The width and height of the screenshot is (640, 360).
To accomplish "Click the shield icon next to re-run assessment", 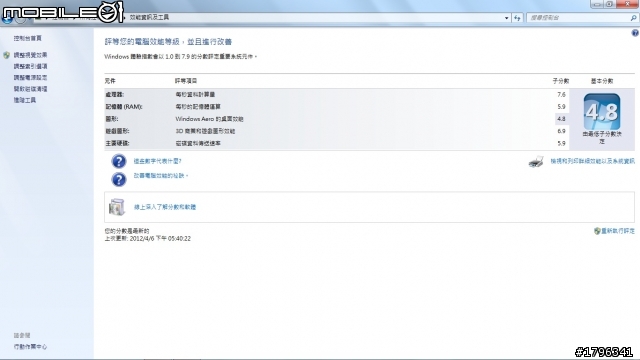I will tap(597, 231).
